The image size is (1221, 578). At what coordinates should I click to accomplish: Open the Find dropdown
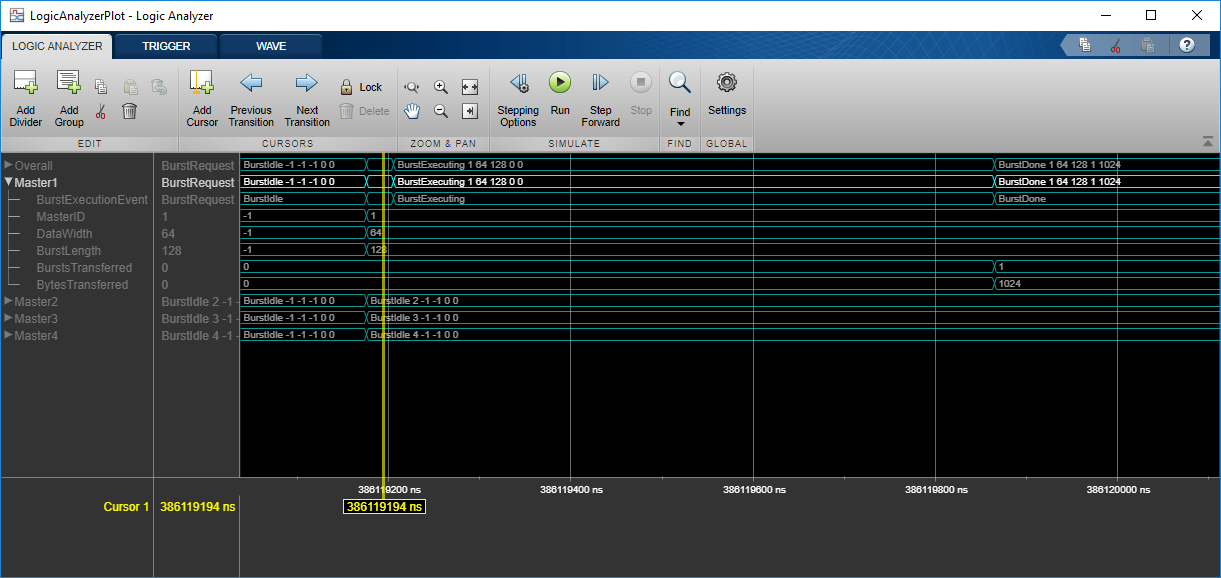click(x=680, y=123)
